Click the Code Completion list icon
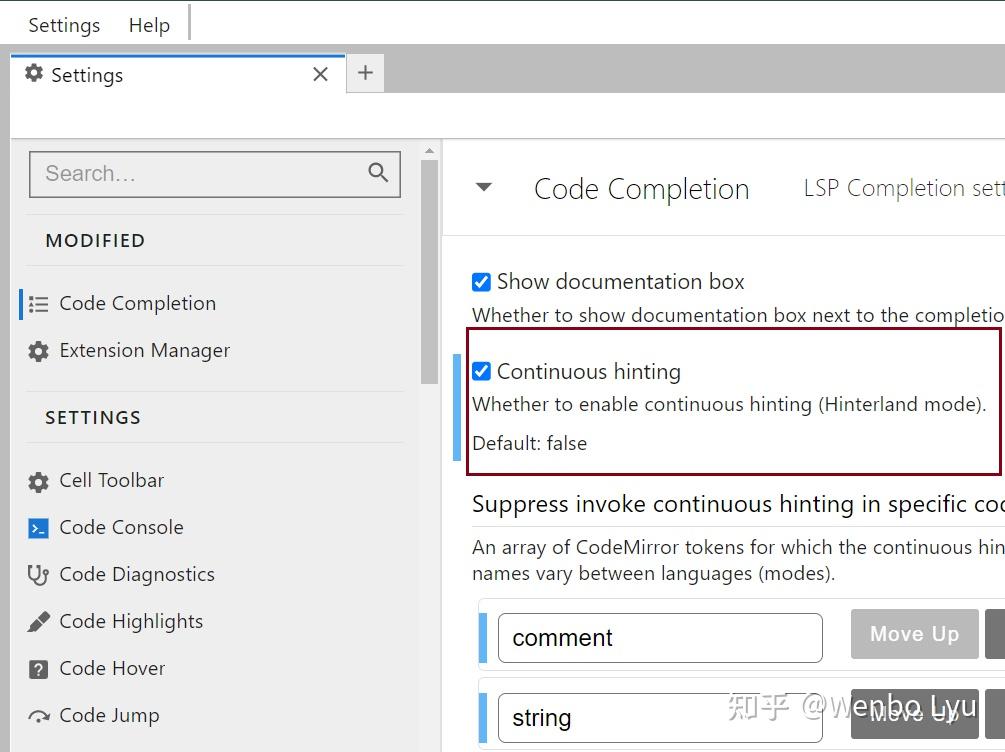The height and width of the screenshot is (752, 1005). click(x=39, y=304)
